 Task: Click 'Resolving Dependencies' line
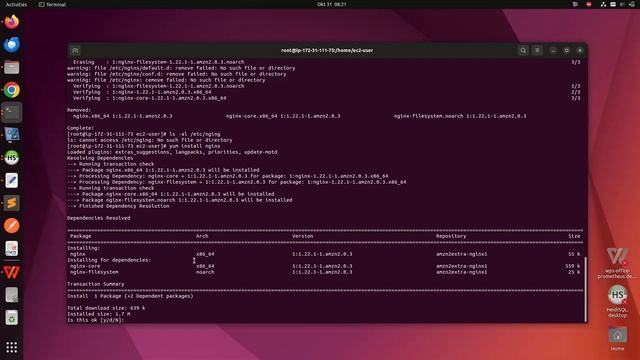click(100, 158)
